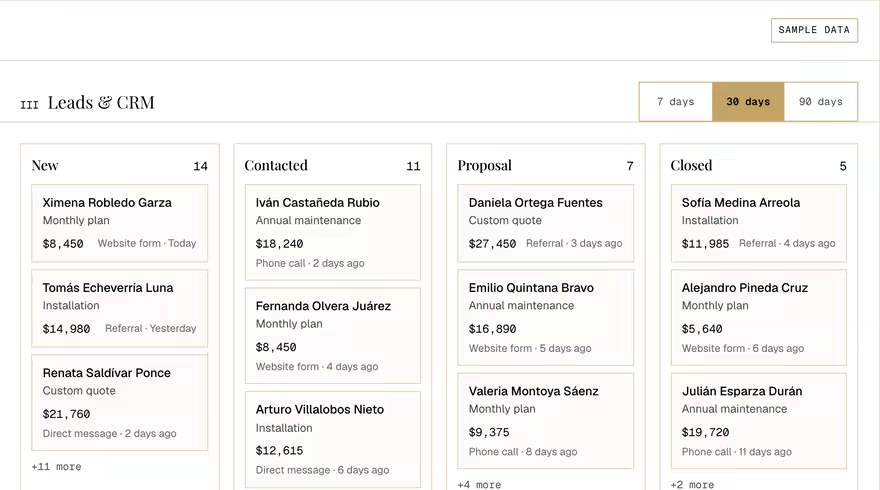Open the Valeria Montoya Sáenz card

tap(546, 420)
